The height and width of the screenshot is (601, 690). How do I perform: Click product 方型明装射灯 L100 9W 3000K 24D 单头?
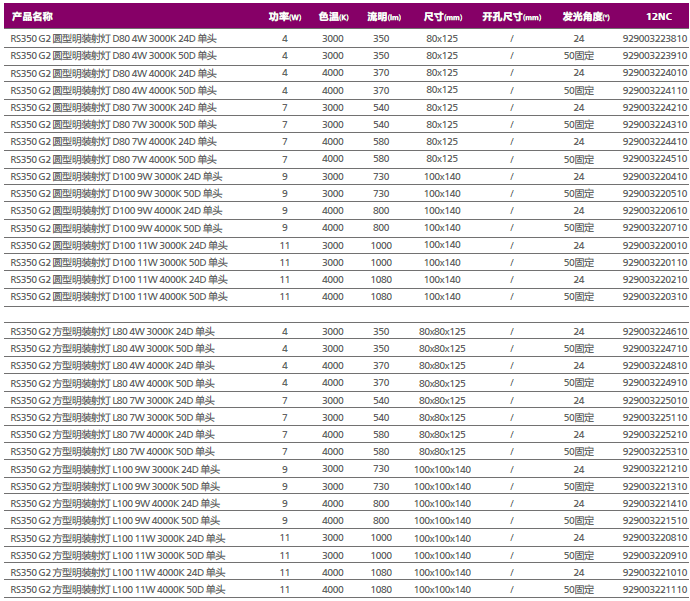(115, 469)
